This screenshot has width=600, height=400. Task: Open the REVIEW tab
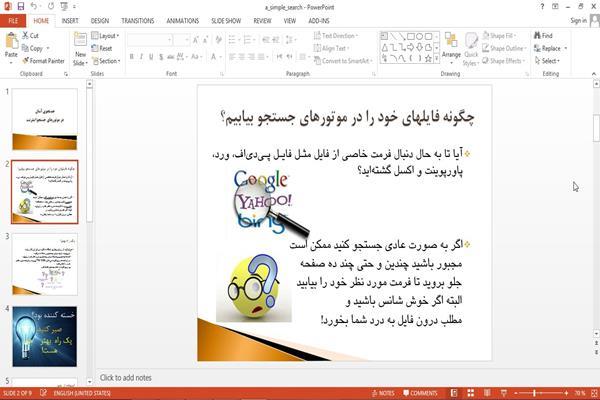(262, 21)
